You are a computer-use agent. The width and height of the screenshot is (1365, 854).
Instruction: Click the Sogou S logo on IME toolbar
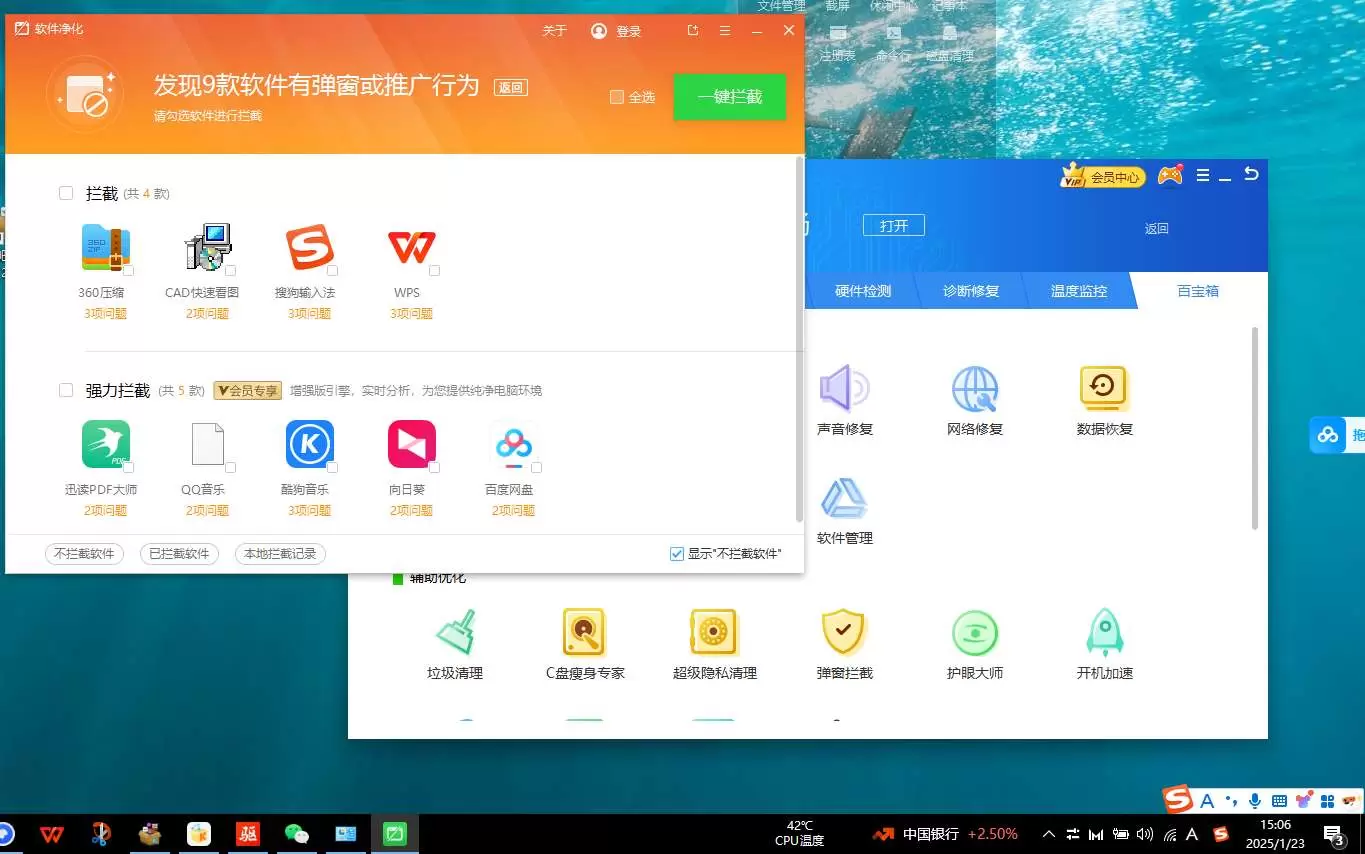coord(1179,799)
